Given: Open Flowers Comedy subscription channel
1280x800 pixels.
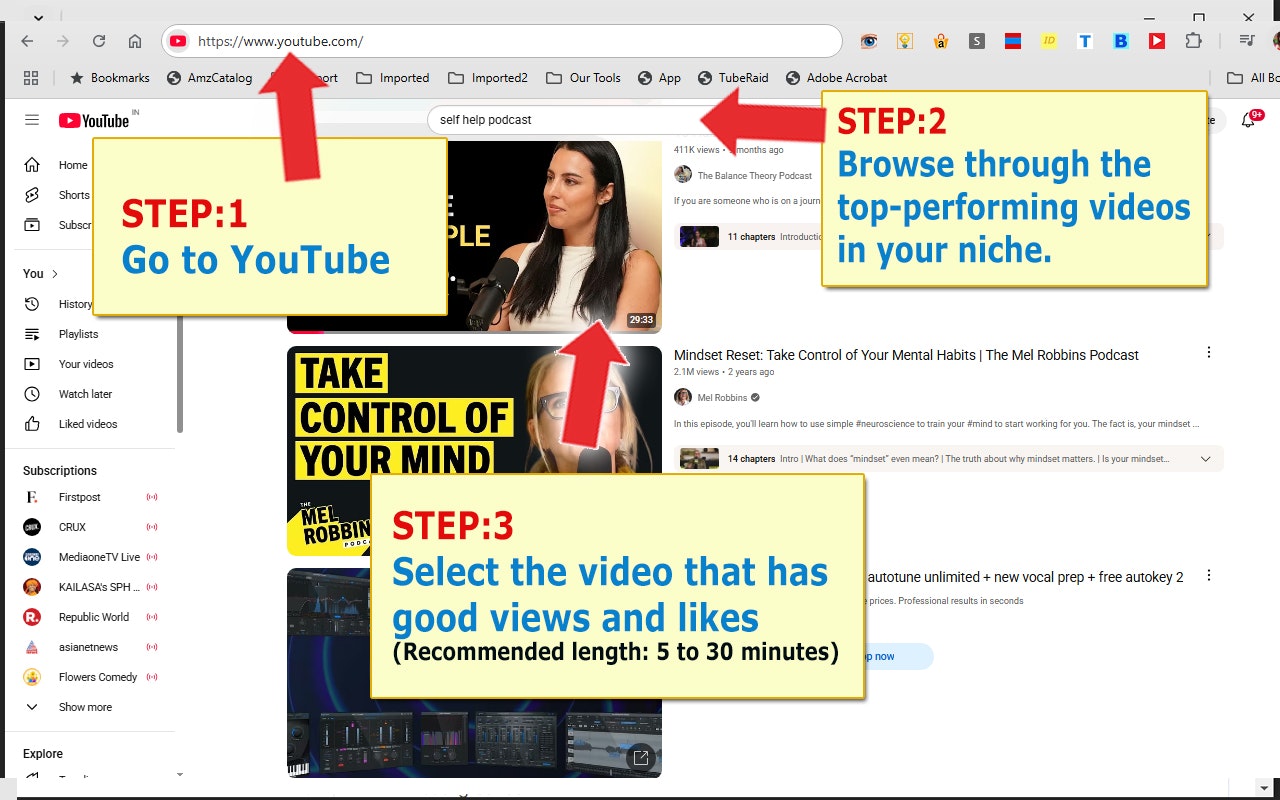Looking at the screenshot, I should (97, 677).
